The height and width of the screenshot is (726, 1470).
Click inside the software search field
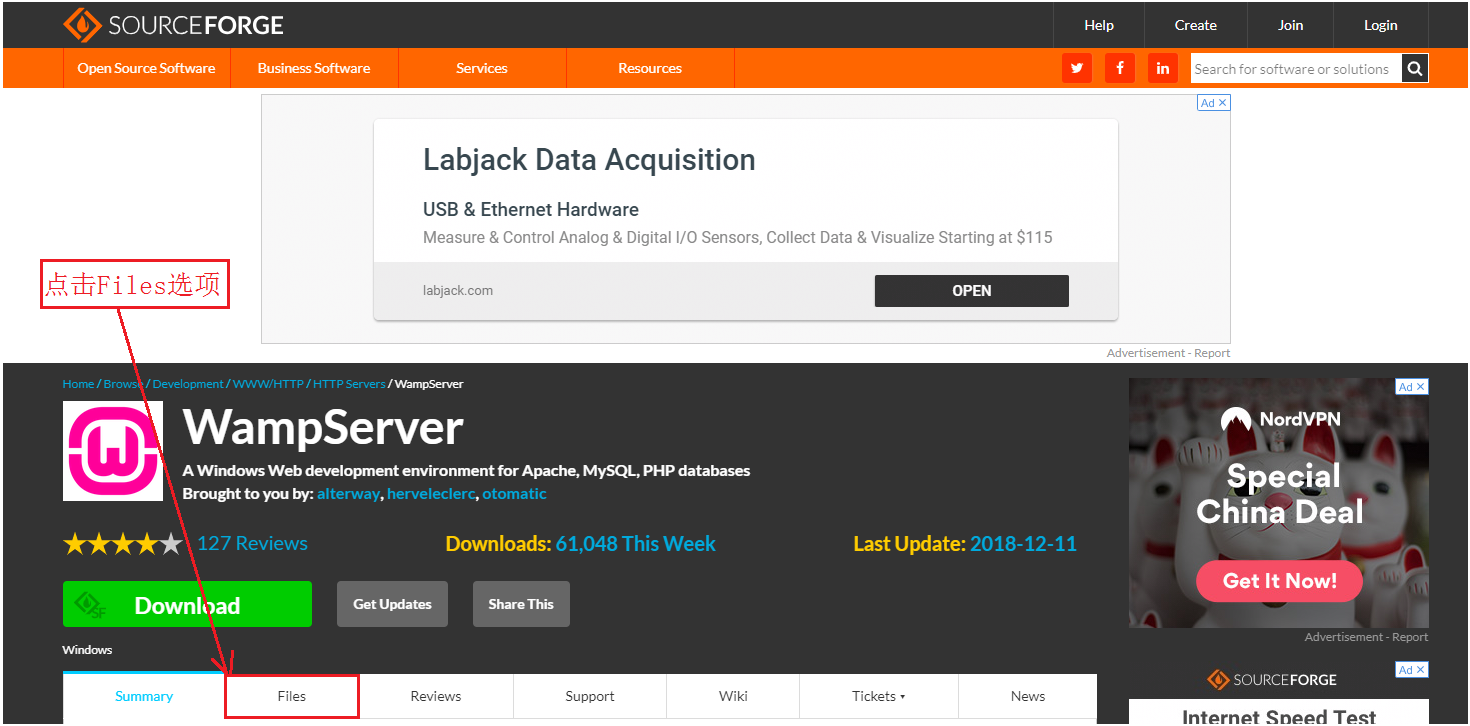coord(1295,68)
